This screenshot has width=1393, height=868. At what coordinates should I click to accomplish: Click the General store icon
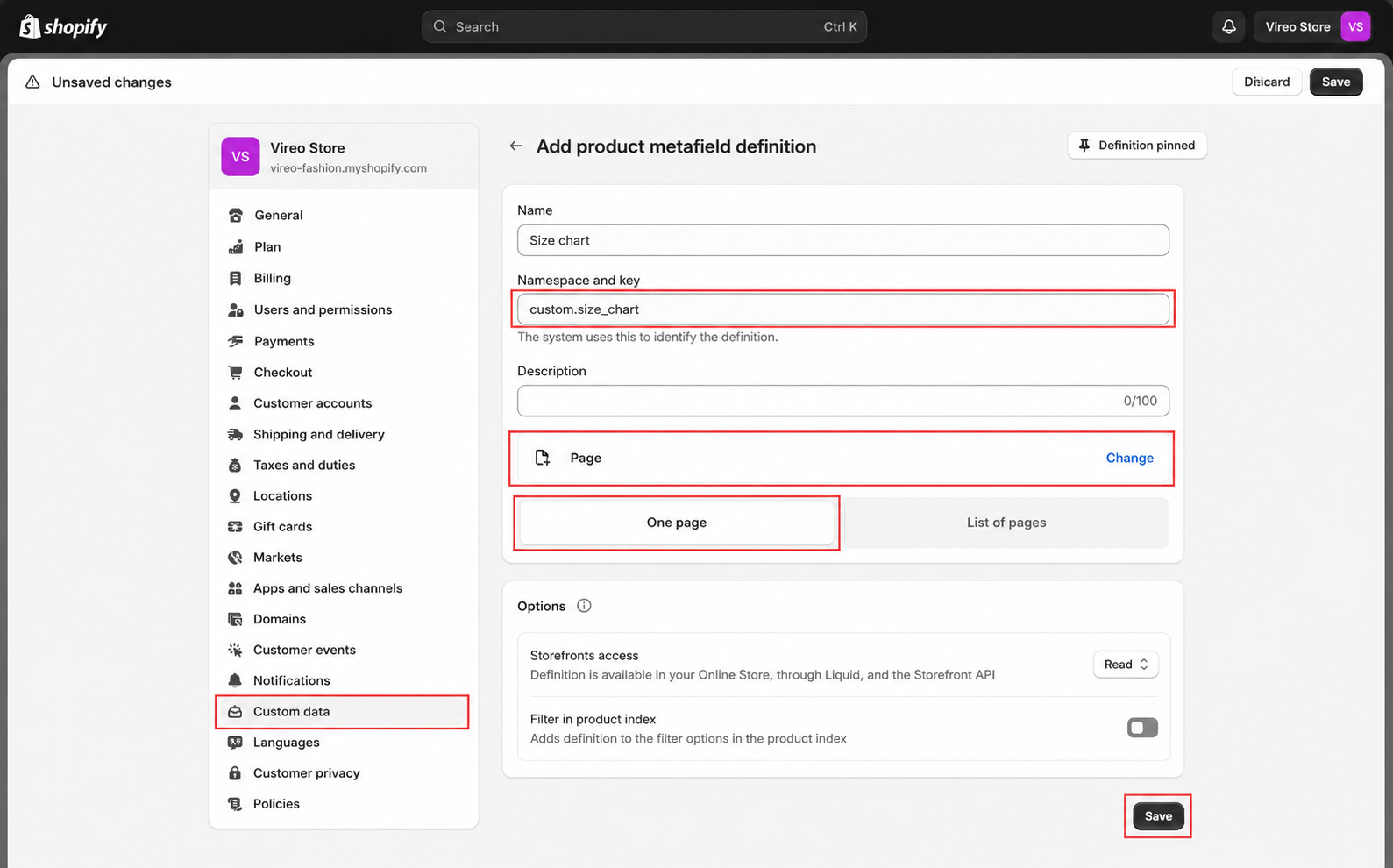pyautogui.click(x=235, y=216)
